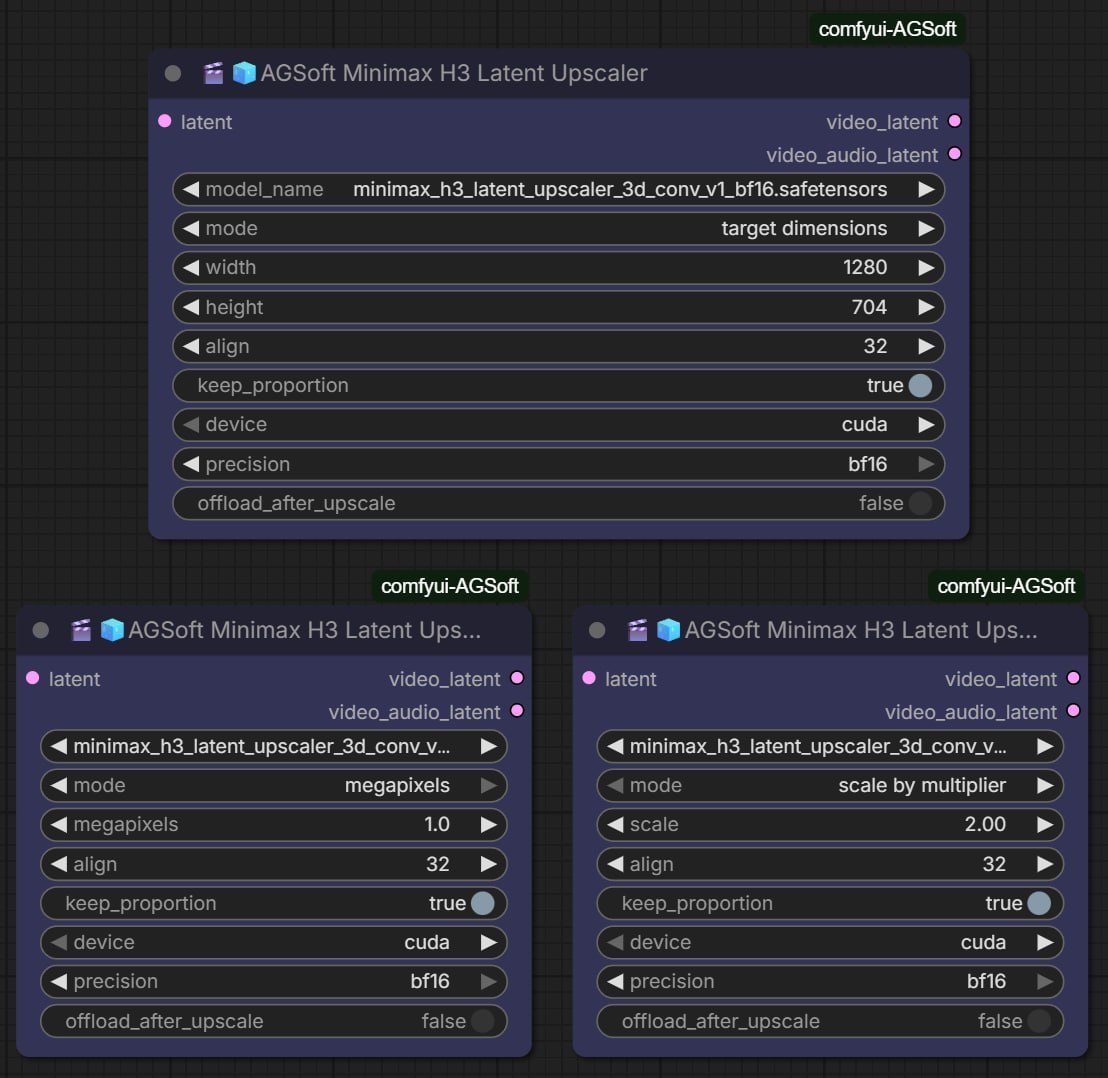Image resolution: width=1108 pixels, height=1078 pixels.
Task: Increase the megapixels value with its right arrow
Action: point(488,824)
